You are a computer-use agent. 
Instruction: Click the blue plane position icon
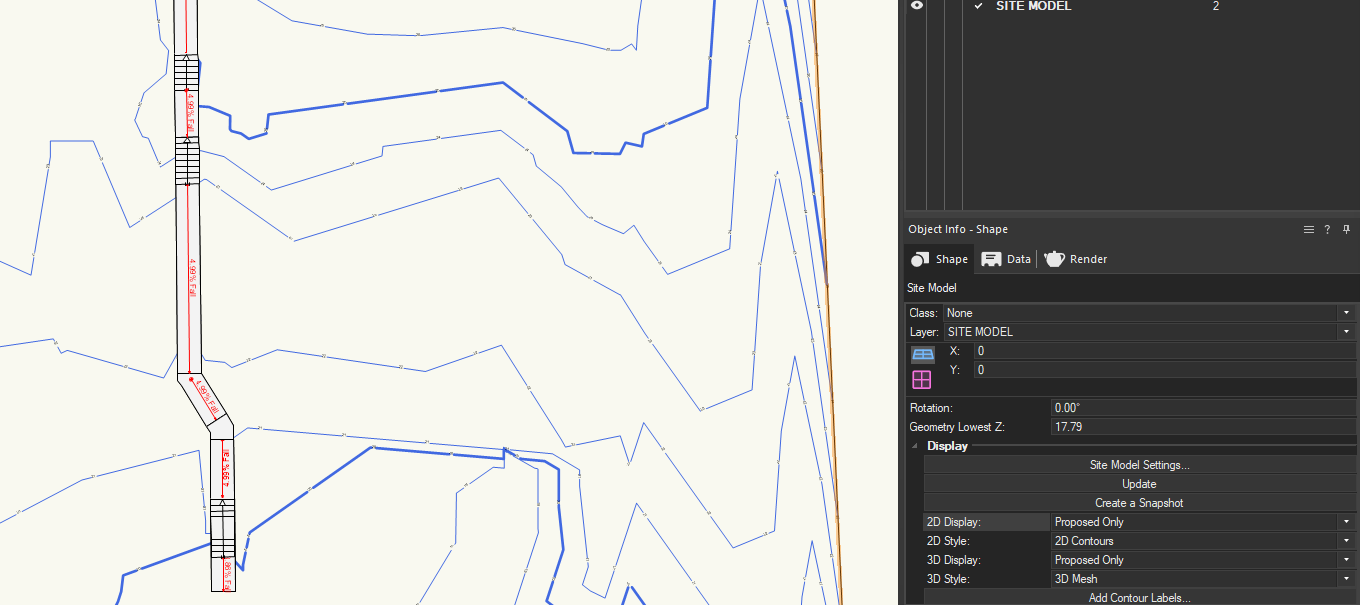coord(922,354)
